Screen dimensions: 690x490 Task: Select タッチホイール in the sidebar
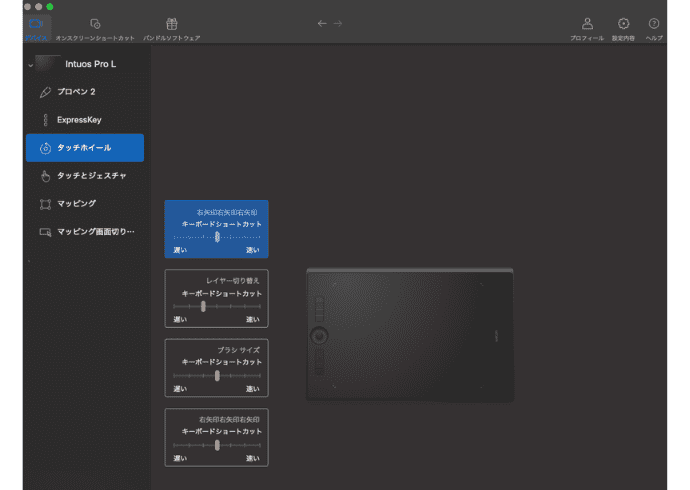[x=85, y=148]
